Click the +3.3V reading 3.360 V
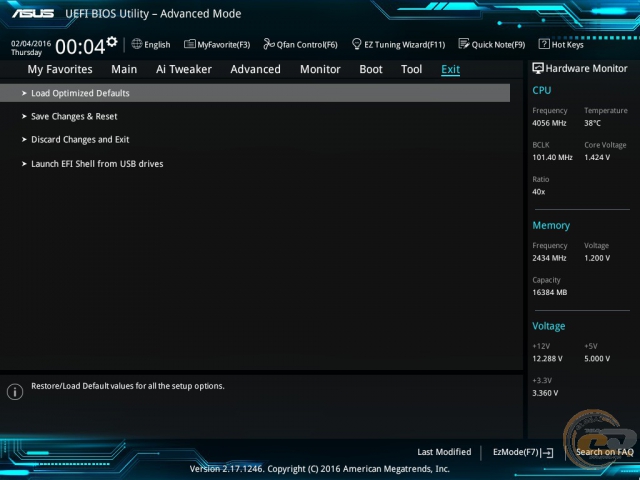640x480 pixels. pos(545,393)
